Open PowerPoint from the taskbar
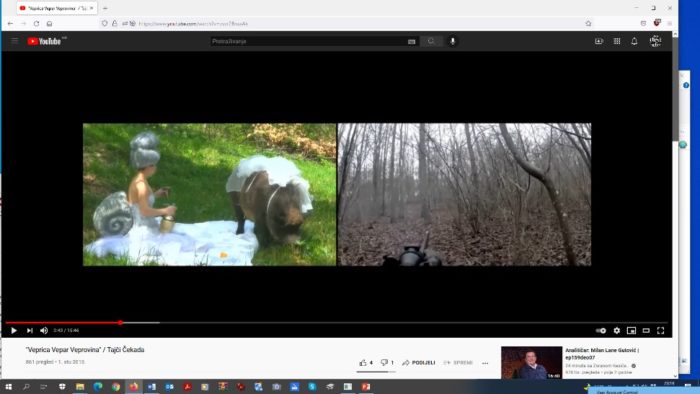The width and height of the screenshot is (700, 394). [x=366, y=386]
